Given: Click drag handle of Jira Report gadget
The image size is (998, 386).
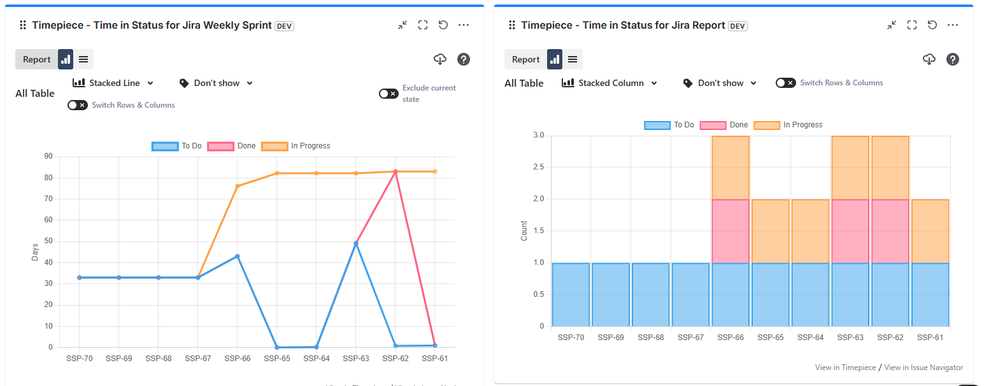Looking at the screenshot, I should 511,25.
